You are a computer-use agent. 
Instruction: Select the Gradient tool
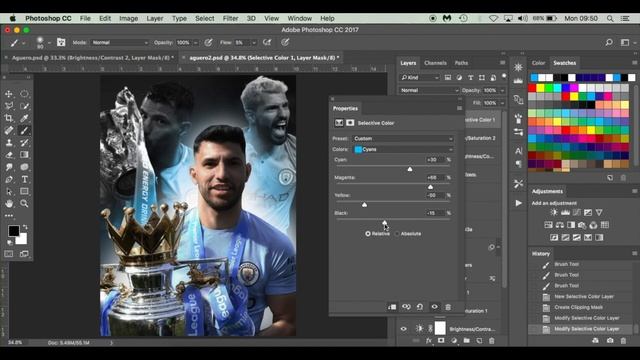[24, 155]
